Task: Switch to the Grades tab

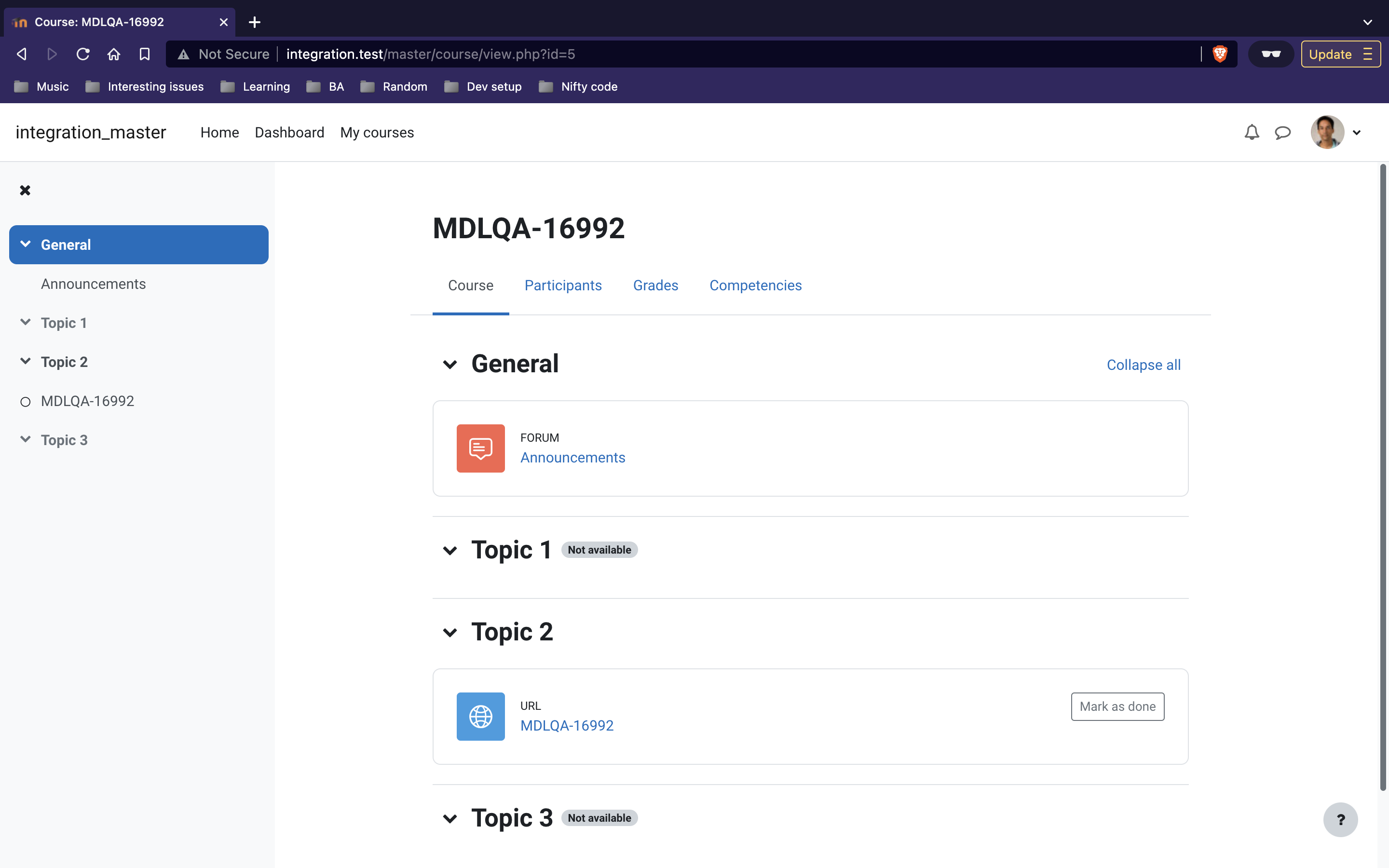Action: tap(655, 285)
